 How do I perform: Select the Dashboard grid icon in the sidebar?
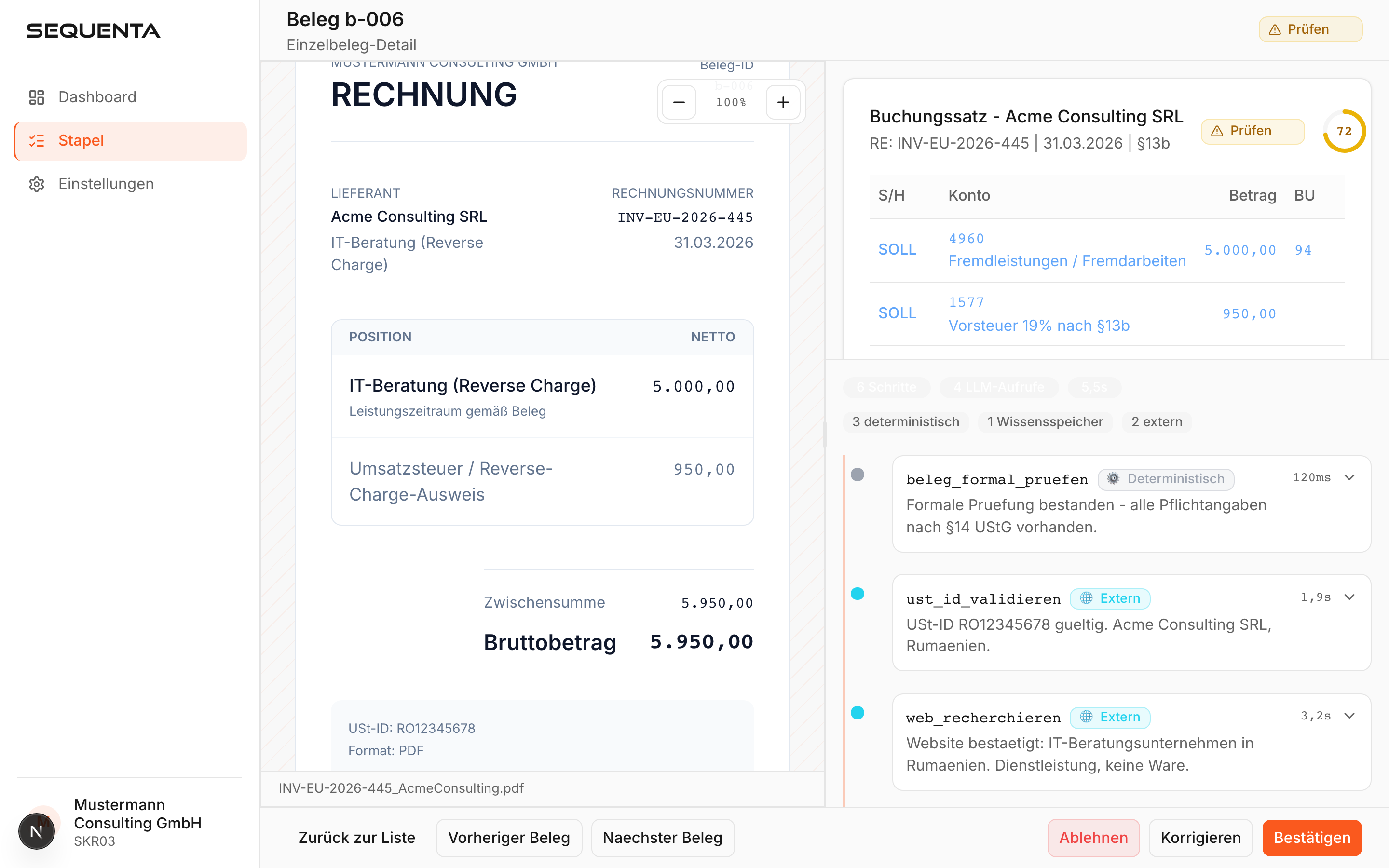coord(36,97)
